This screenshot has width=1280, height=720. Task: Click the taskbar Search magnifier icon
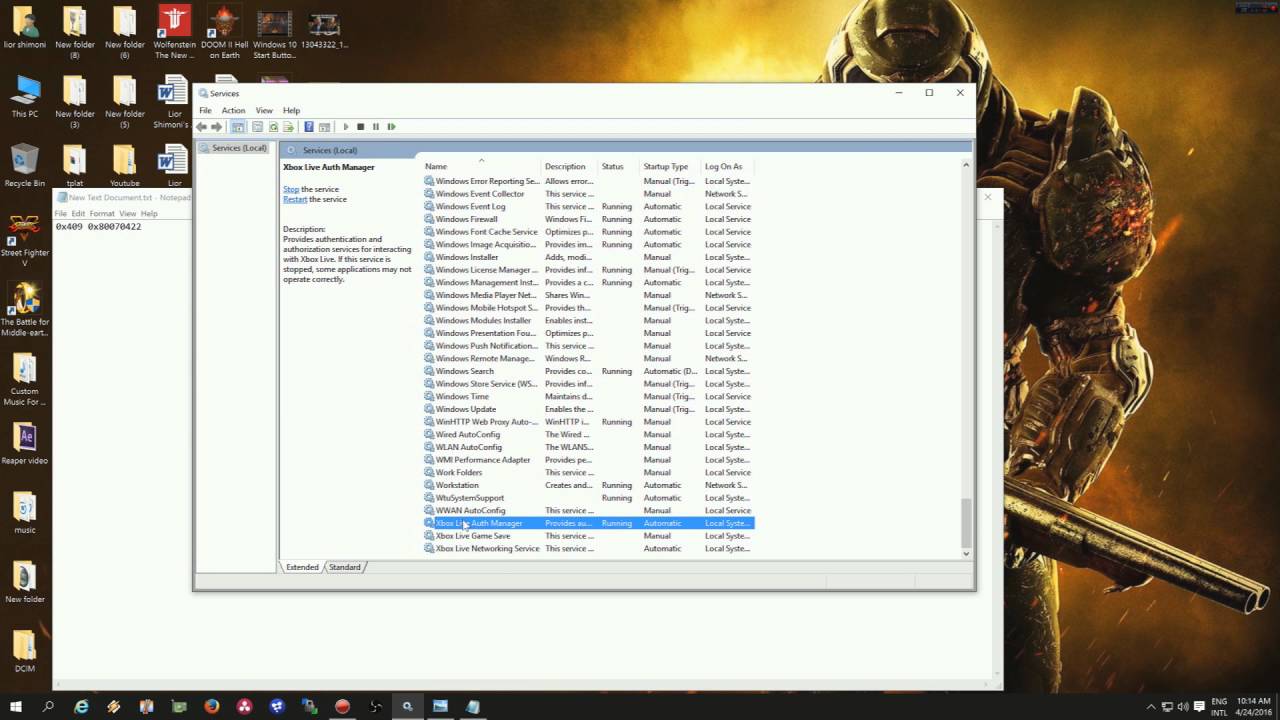(48, 707)
